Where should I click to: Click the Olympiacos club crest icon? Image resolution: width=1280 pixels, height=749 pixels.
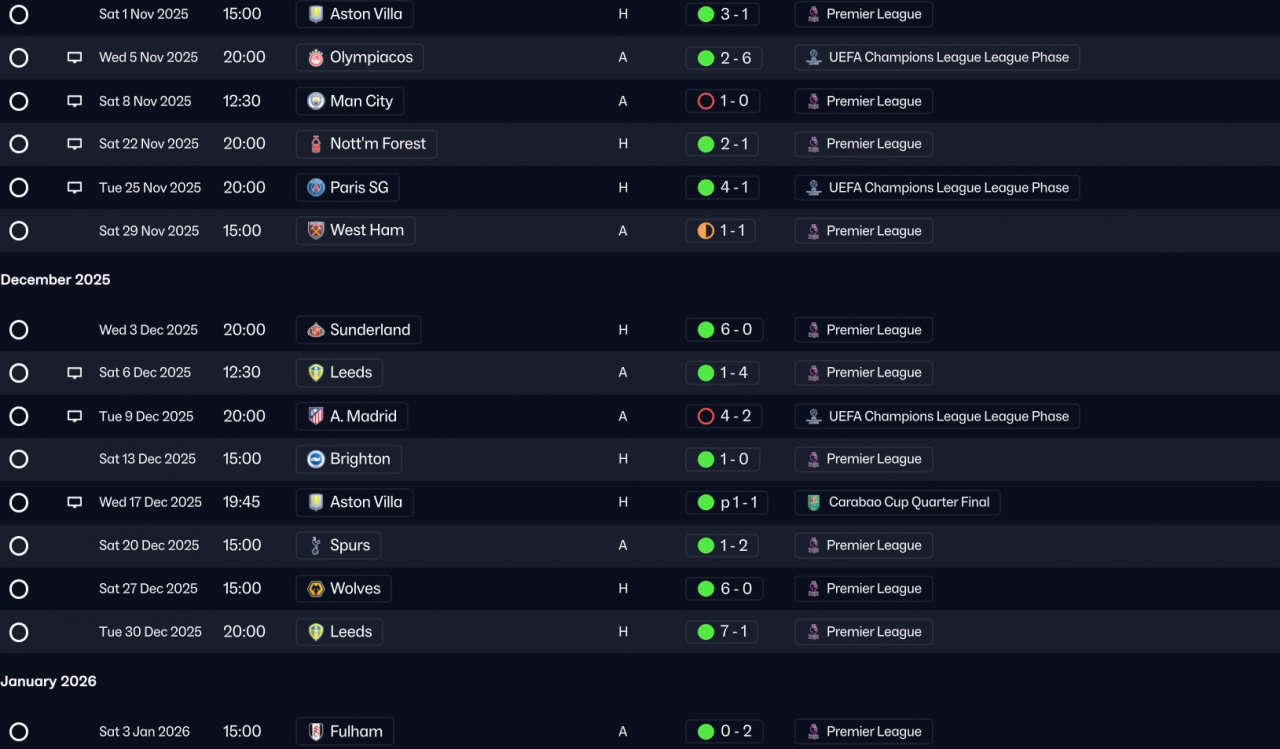click(316, 58)
